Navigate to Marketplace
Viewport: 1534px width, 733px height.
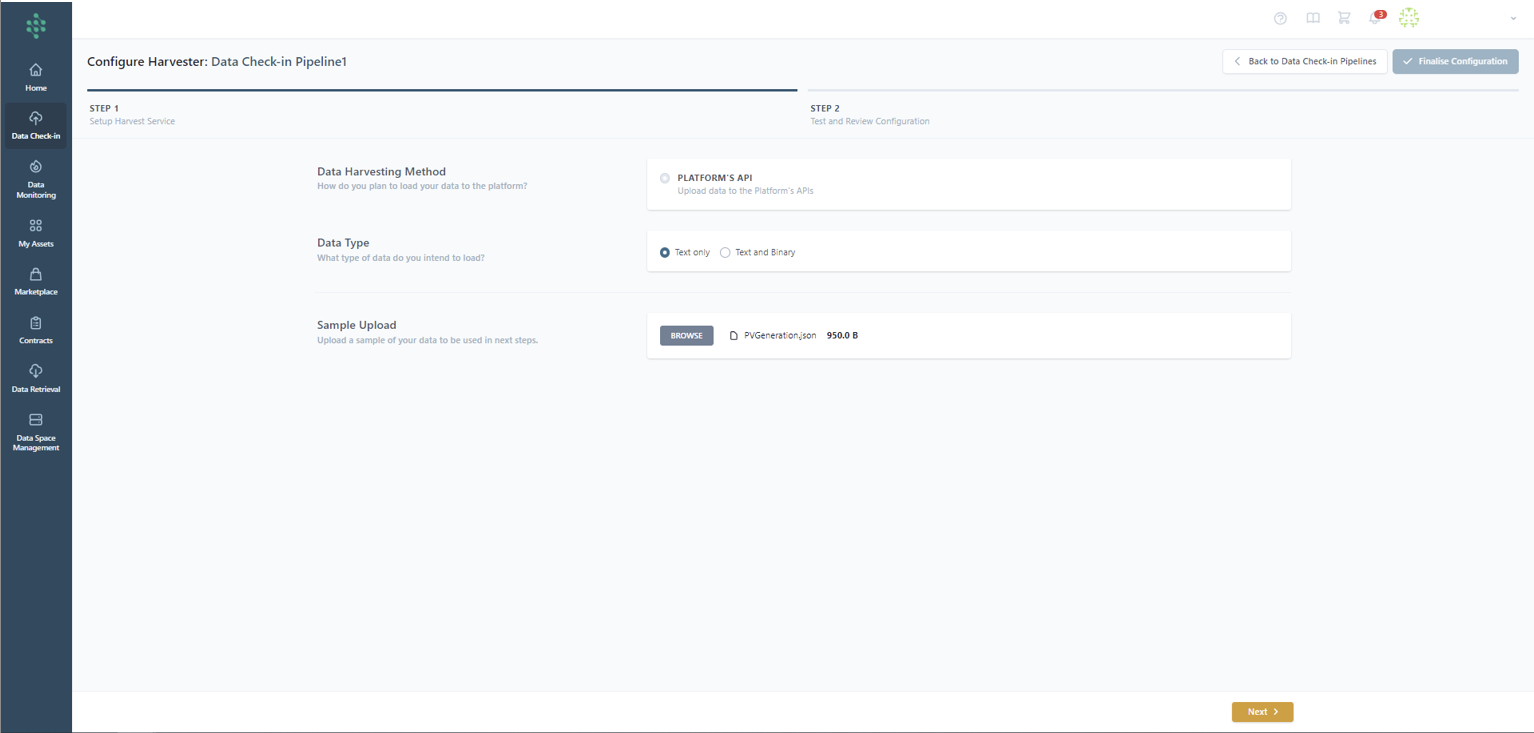coord(36,281)
